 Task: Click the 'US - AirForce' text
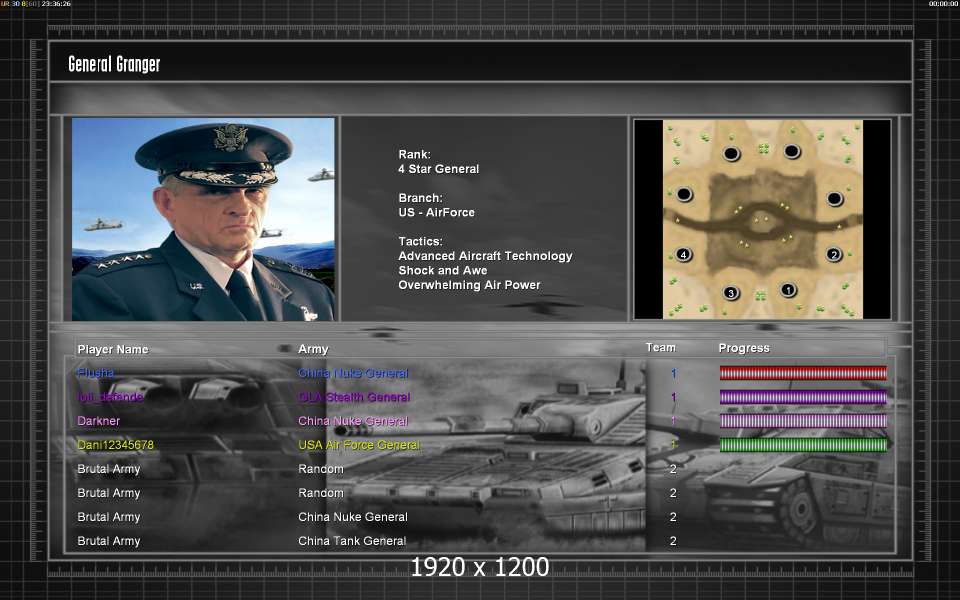coord(437,212)
